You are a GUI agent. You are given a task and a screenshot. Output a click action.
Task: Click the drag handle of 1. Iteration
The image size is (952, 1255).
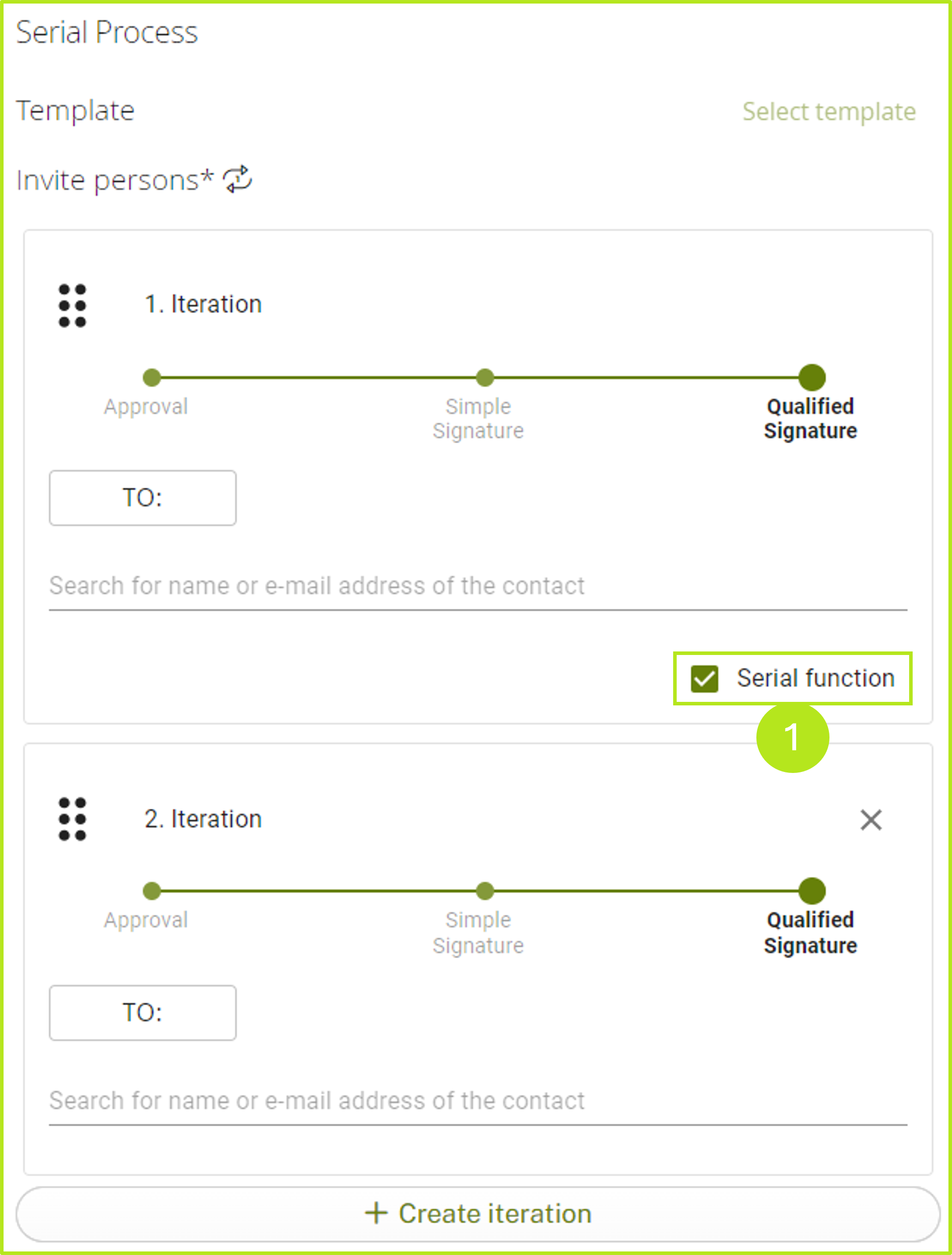72,305
